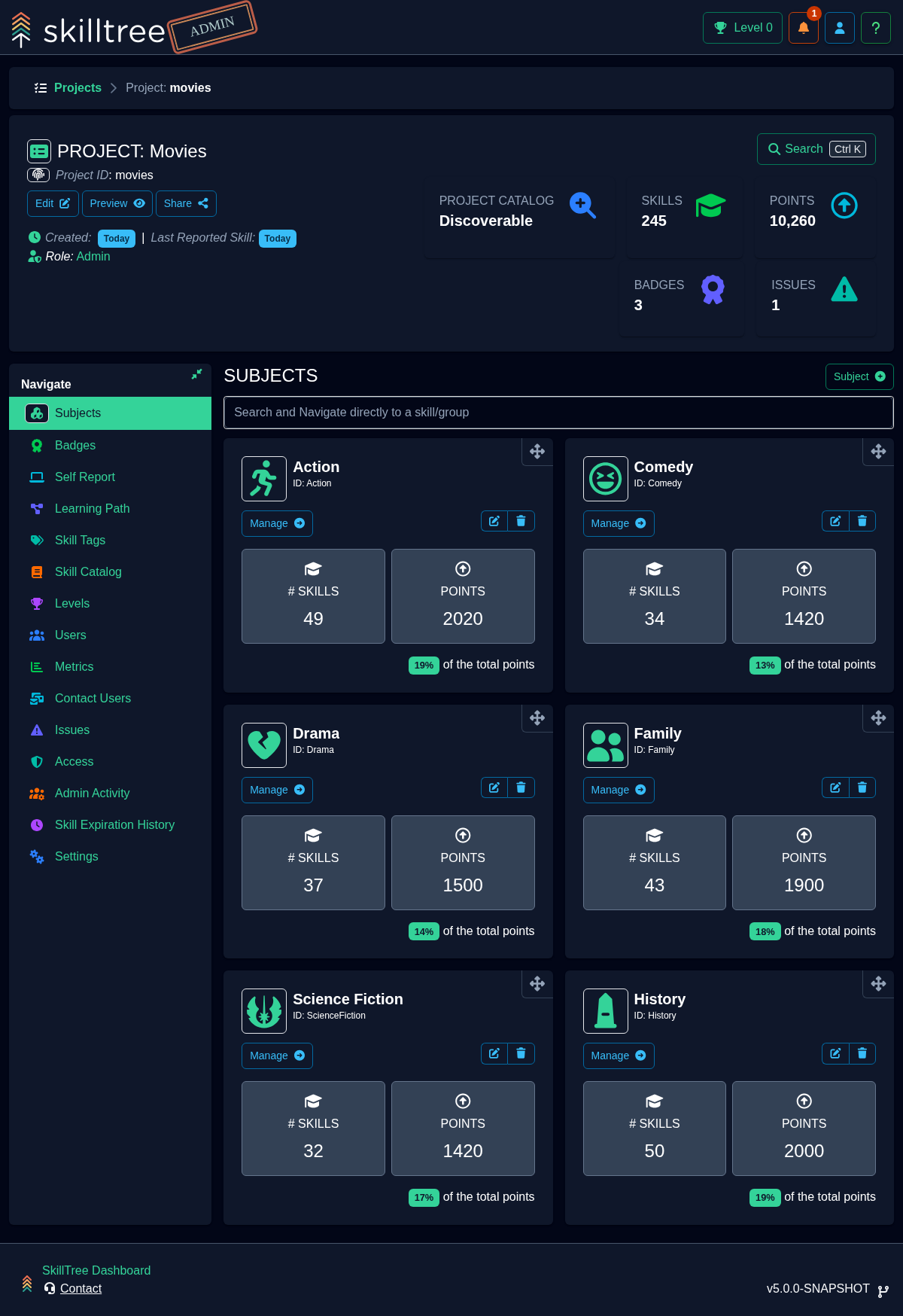Open Metrics in navigation
This screenshot has height=1316, width=903.
(x=110, y=666)
